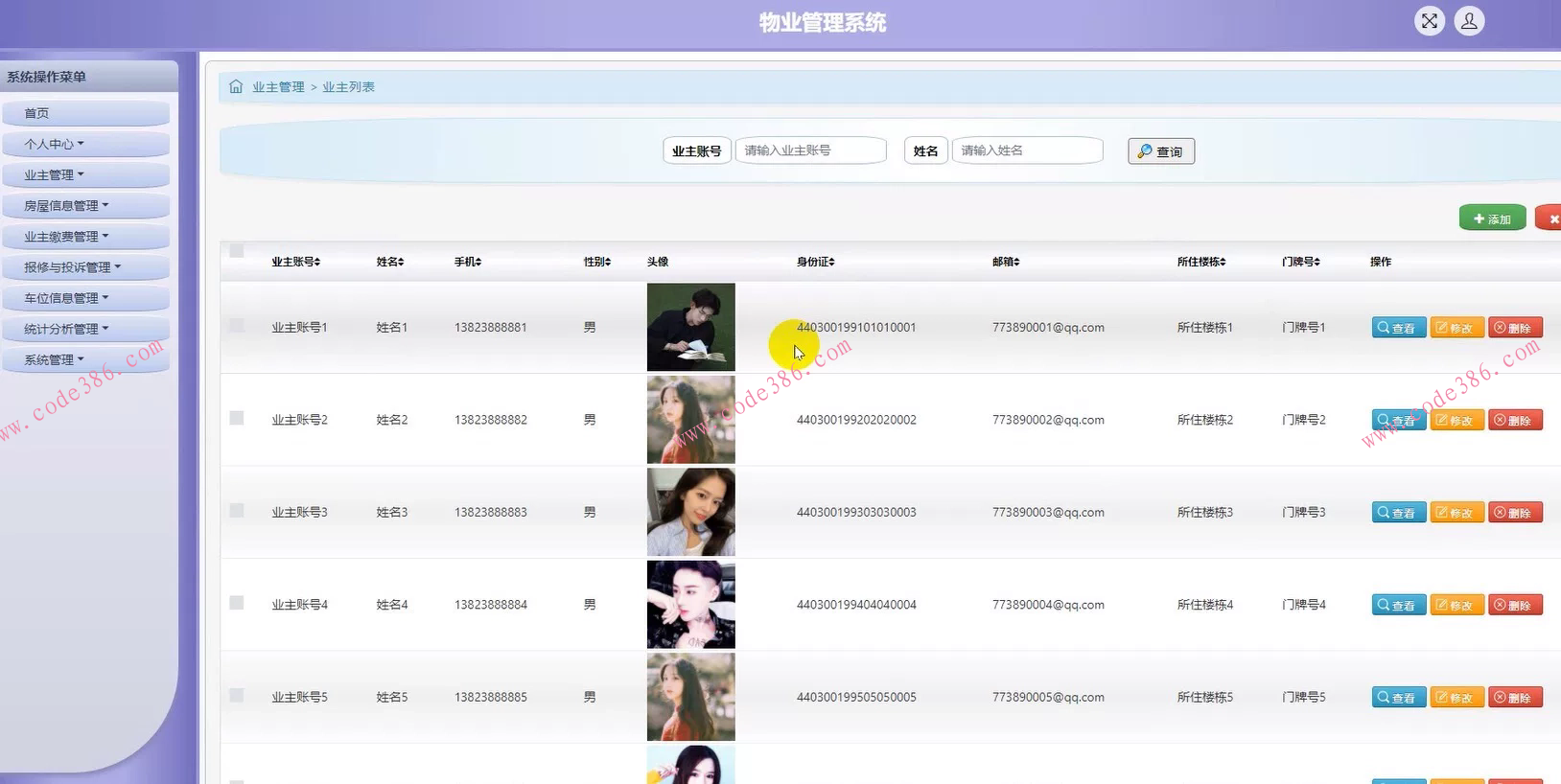This screenshot has height=784, width=1561.
Task: Sort by 姓名 column arrows
Action: tap(401, 262)
